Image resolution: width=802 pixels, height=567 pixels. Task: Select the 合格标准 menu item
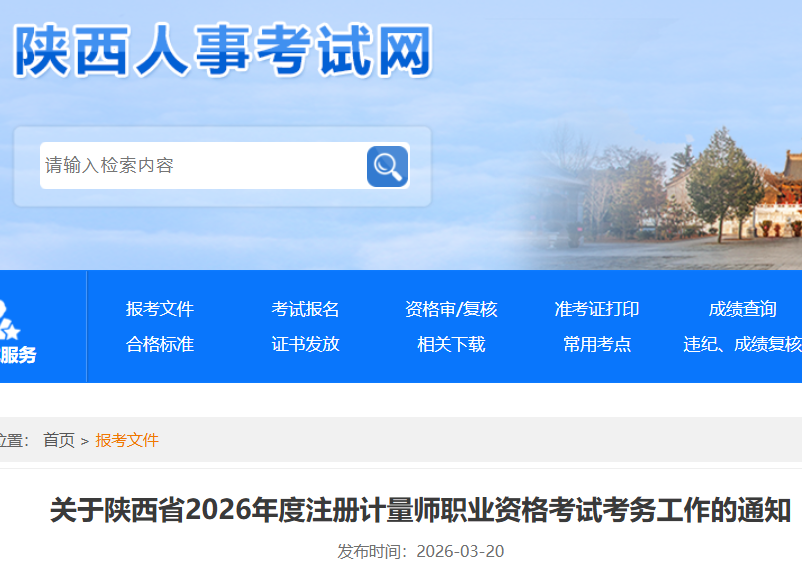tap(160, 344)
